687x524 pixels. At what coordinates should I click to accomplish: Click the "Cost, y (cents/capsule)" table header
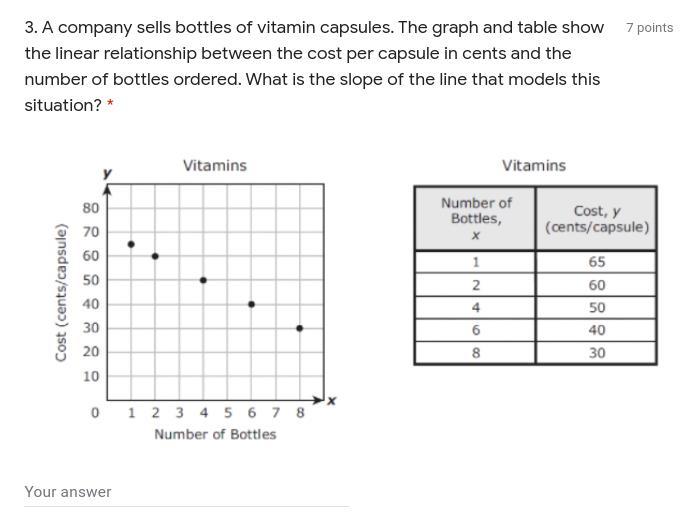597,218
